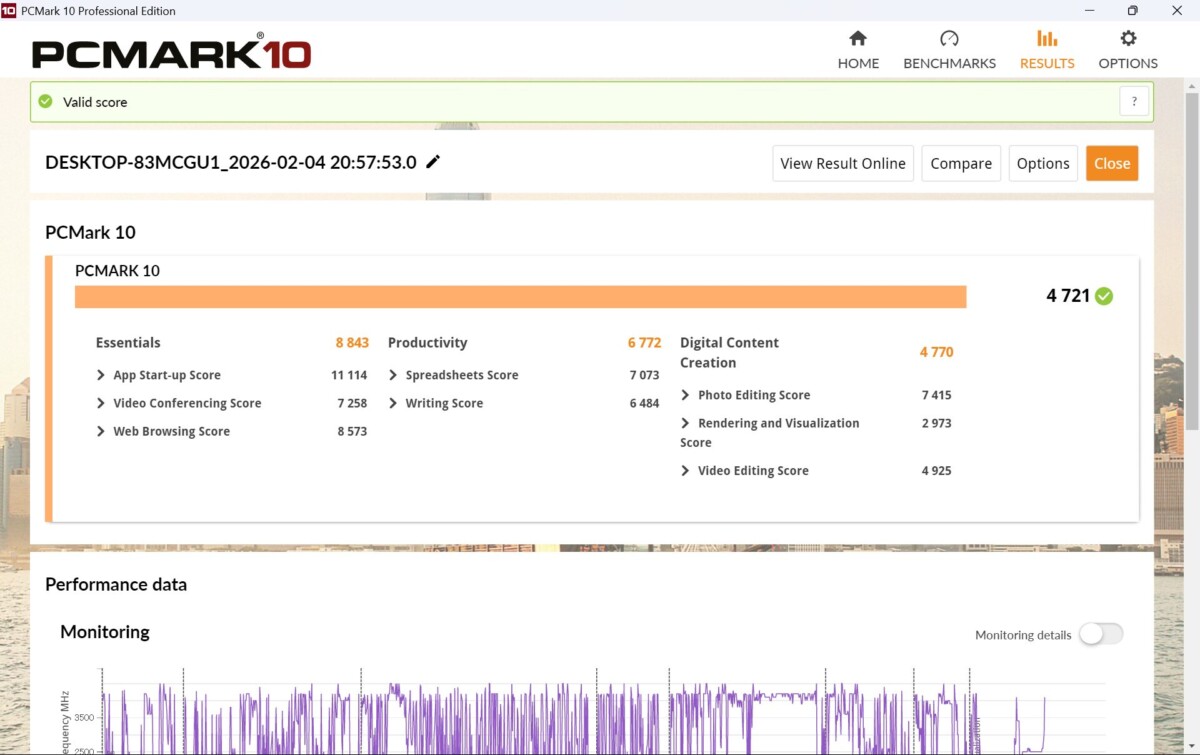Expand the Web Browsing Score row
Screen dimensions: 1200x755
click(101, 431)
